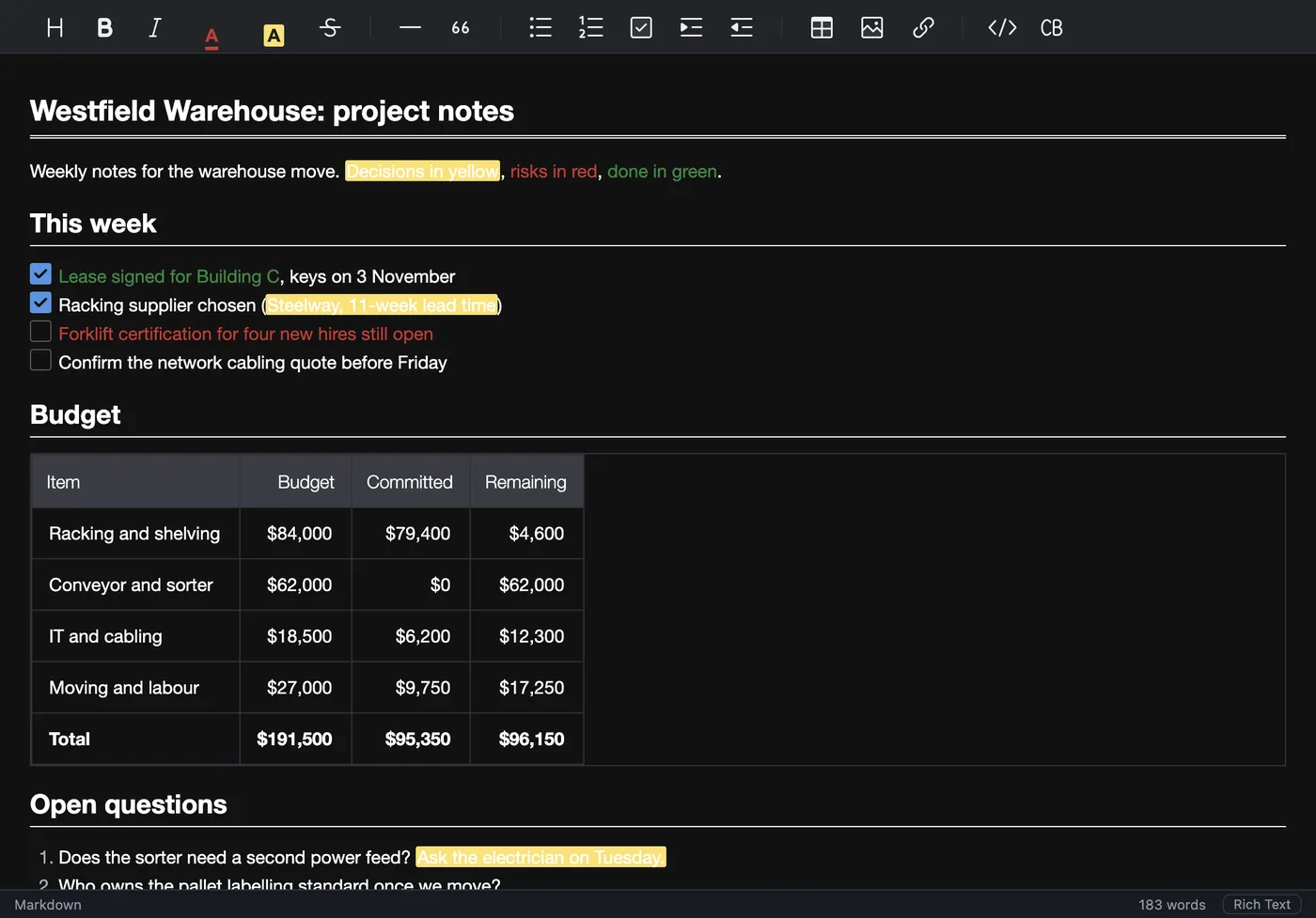1316x918 pixels.
Task: Click the $84,000 budget cell
Action: coord(296,534)
